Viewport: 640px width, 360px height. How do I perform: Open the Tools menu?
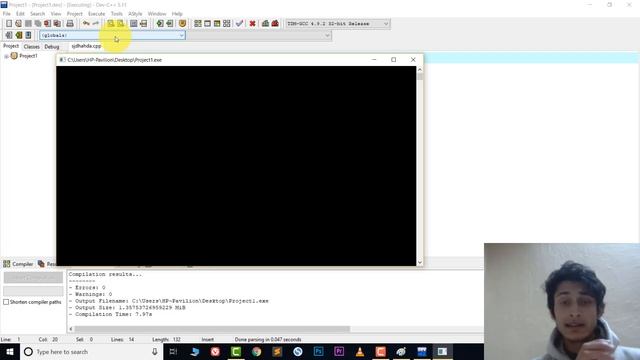(117, 13)
